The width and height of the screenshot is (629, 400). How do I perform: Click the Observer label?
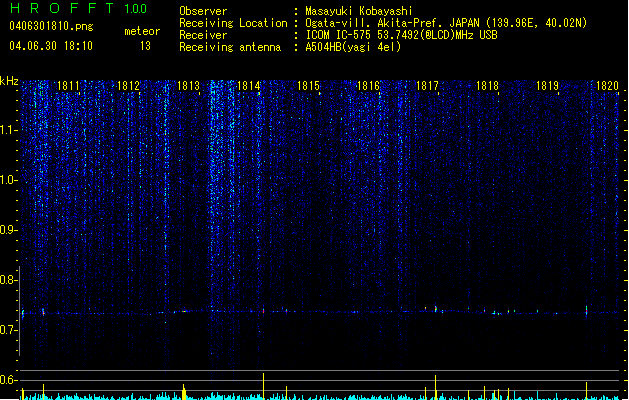203,11
